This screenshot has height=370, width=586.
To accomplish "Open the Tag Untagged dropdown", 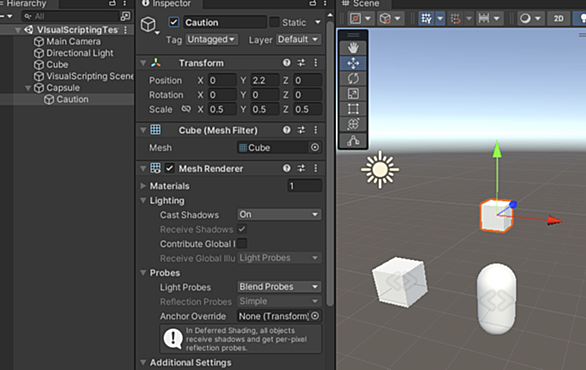I will pos(212,39).
